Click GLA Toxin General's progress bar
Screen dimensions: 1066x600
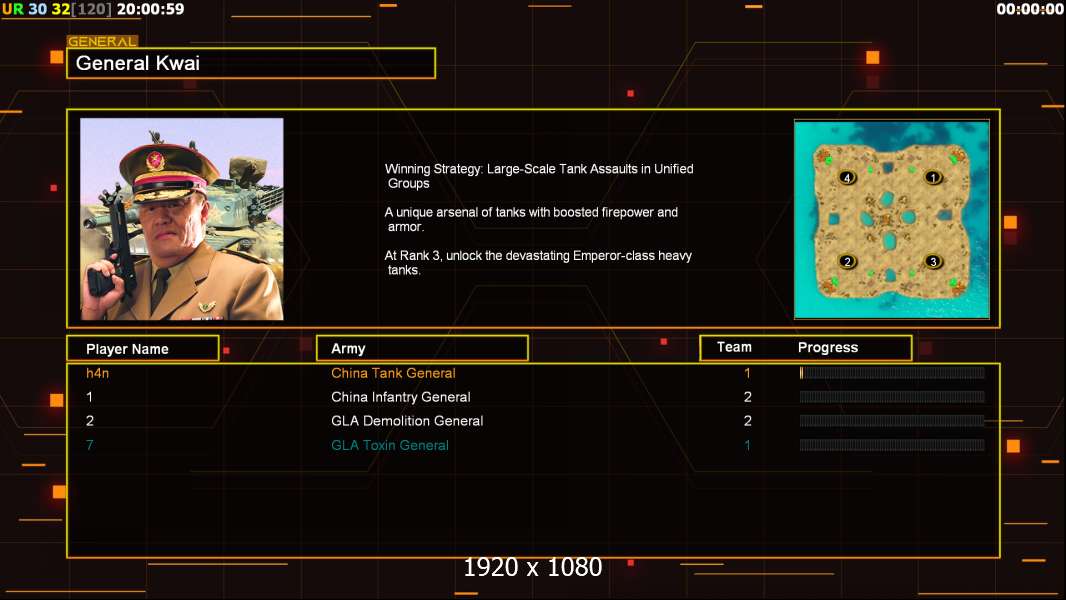892,445
